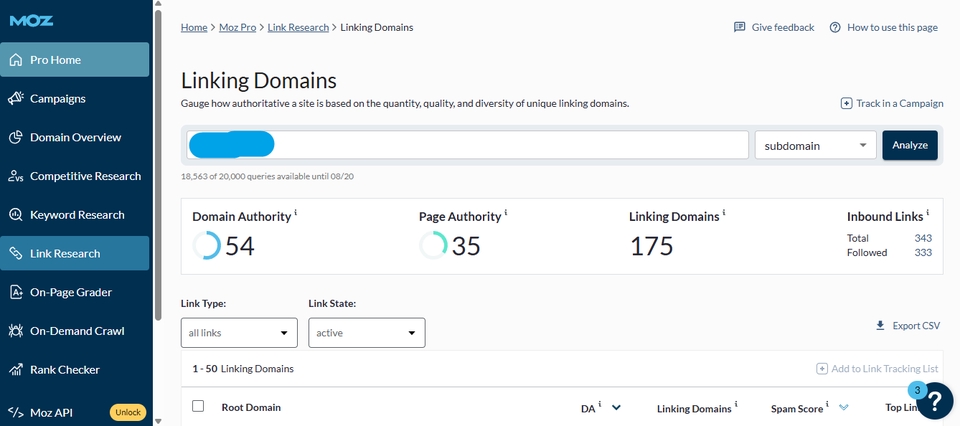Click the Export CSV download icon

coord(880,326)
